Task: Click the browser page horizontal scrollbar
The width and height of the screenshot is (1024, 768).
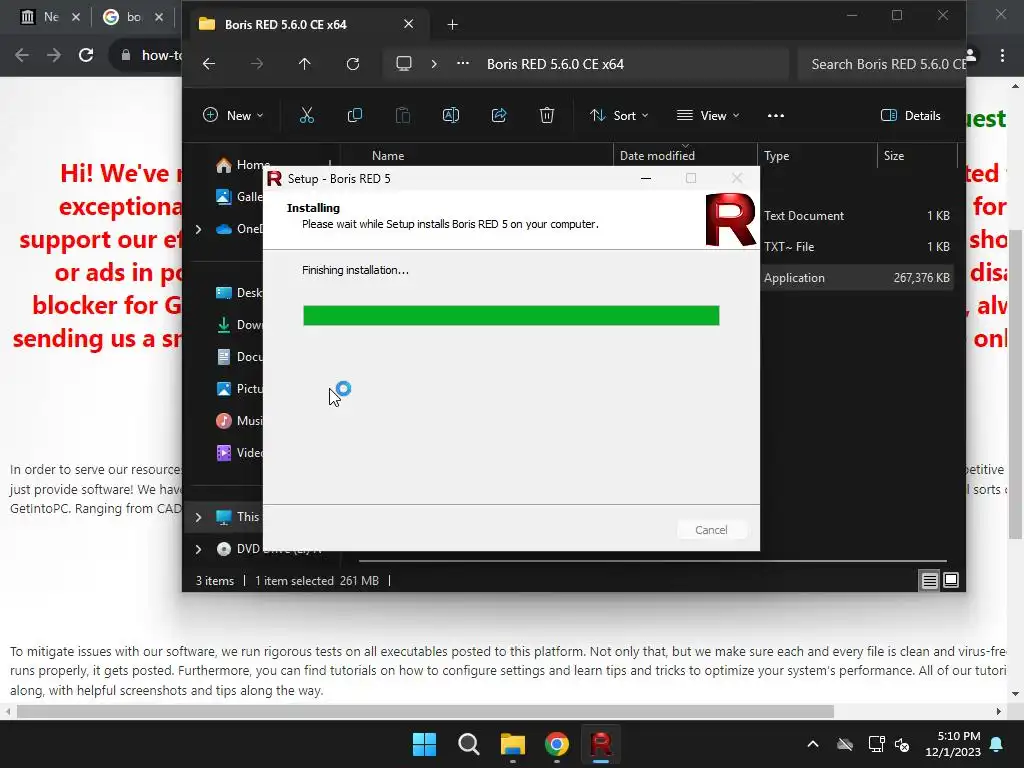Action: (x=425, y=711)
